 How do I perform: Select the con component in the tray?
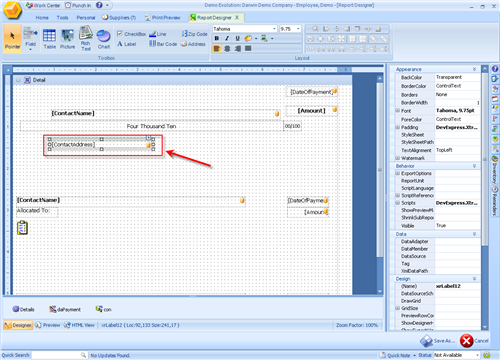pyautogui.click(x=103, y=309)
